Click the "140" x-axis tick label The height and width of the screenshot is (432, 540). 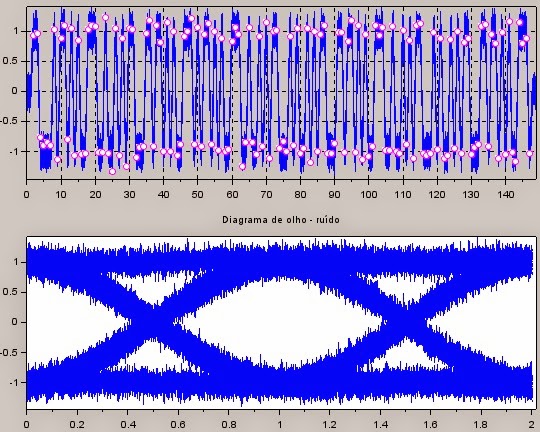(x=505, y=195)
